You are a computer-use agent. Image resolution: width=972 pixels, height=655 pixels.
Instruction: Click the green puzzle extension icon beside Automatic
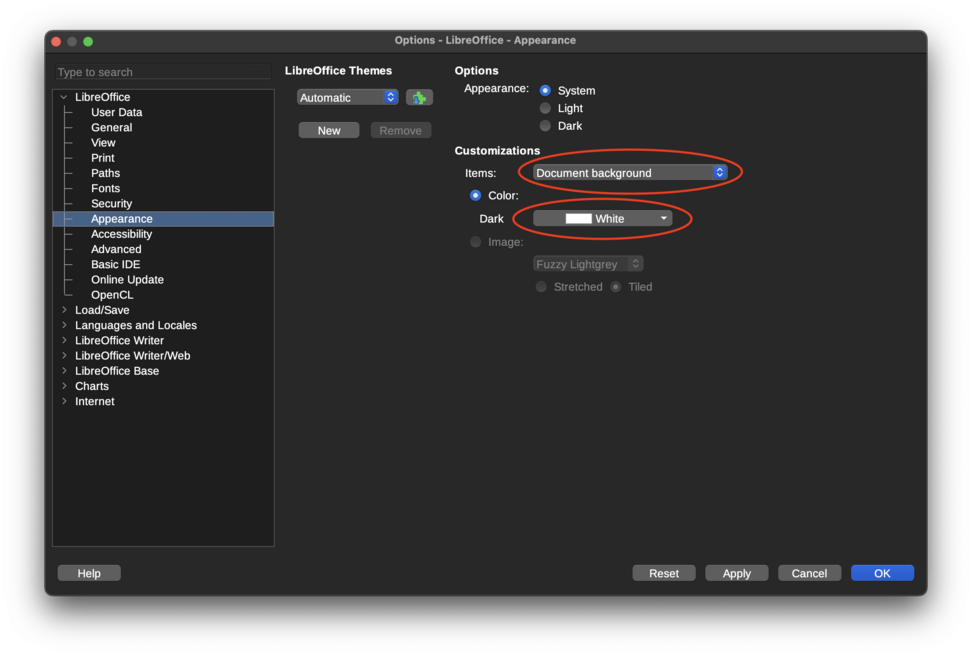(420, 96)
